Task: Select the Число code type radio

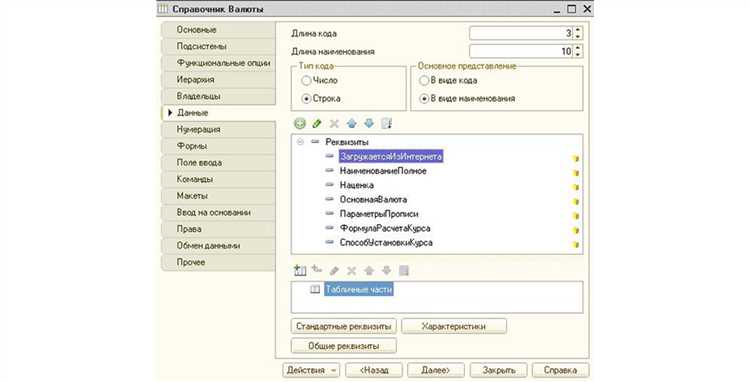Action: tap(306, 81)
